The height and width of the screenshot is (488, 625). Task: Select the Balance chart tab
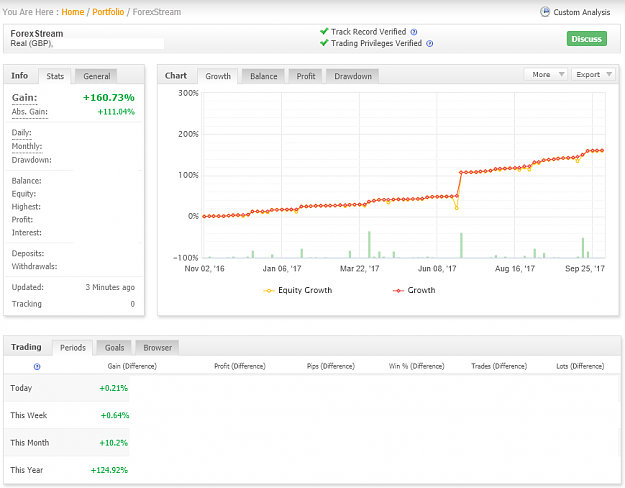[263, 76]
